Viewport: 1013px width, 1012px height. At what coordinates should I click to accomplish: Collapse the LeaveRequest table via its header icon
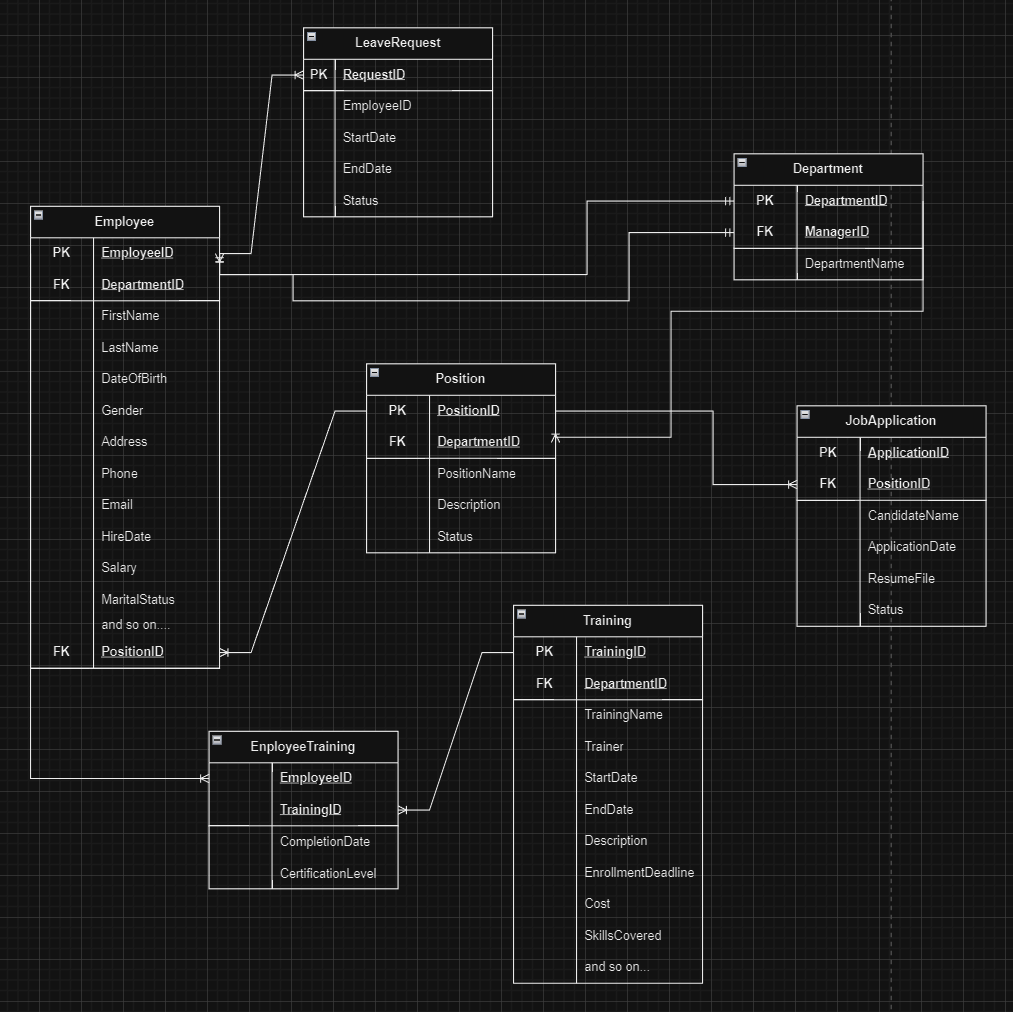pyautogui.click(x=312, y=36)
